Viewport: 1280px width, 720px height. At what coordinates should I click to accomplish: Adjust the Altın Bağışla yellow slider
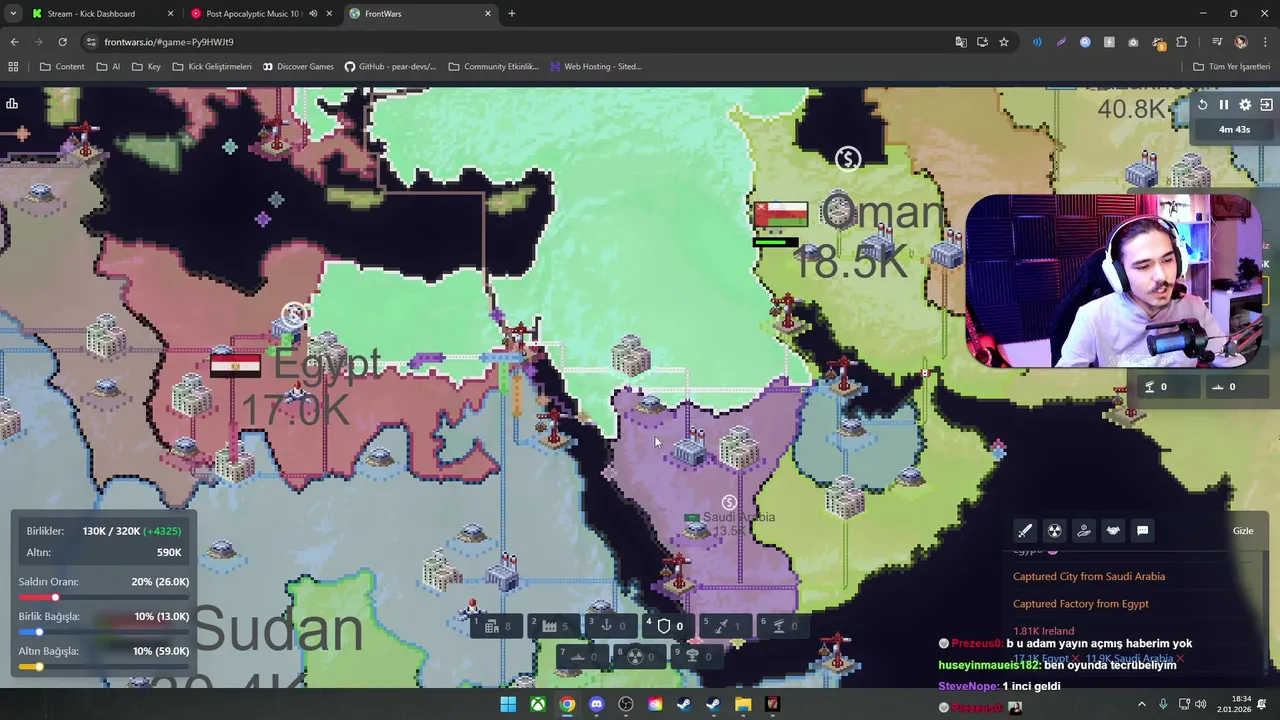[x=105, y=666]
